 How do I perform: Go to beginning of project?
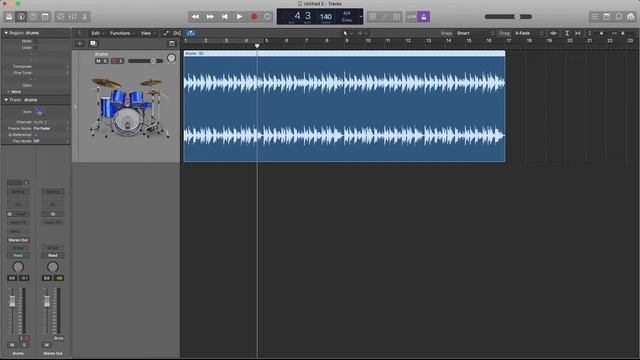224,17
